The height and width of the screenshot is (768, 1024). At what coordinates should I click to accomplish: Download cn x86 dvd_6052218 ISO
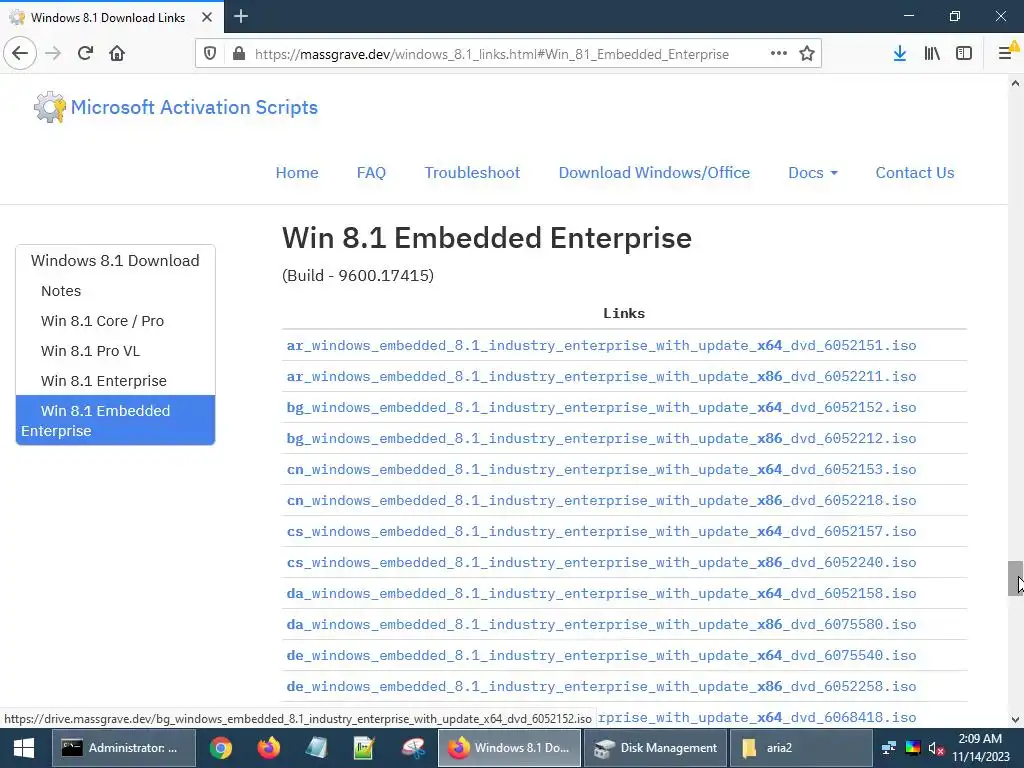pyautogui.click(x=601, y=500)
